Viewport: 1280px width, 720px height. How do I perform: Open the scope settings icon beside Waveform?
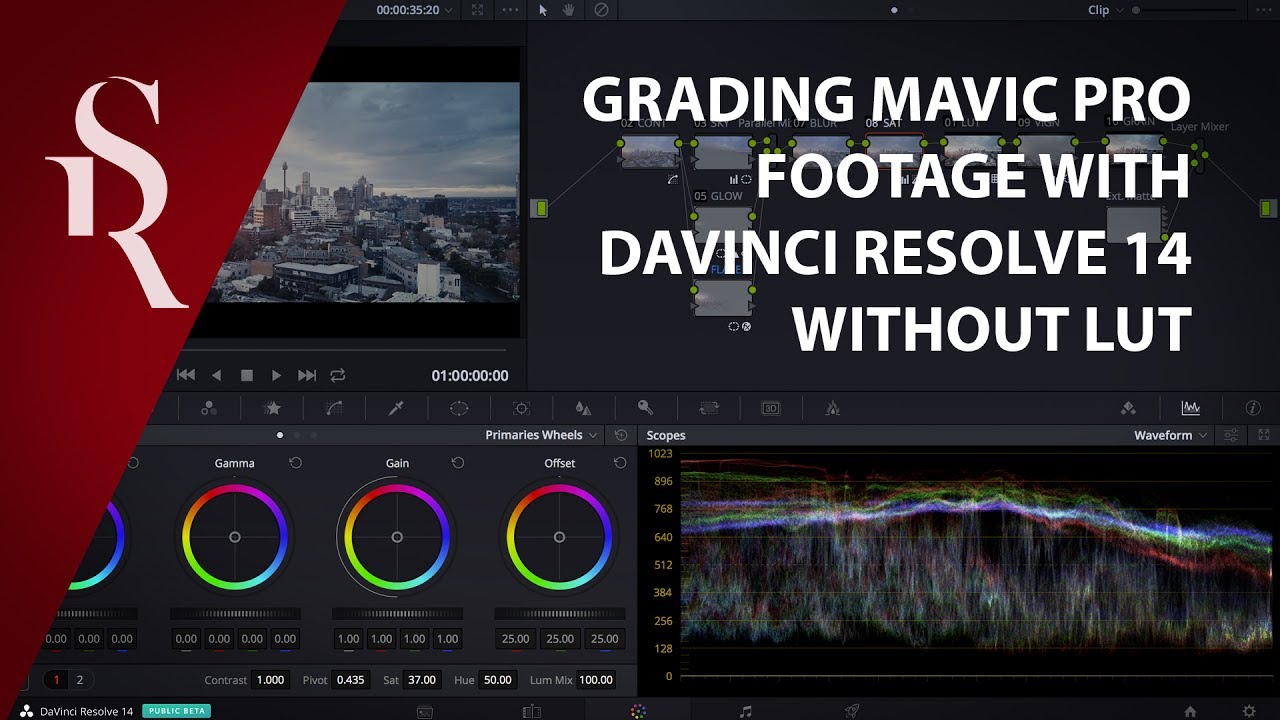[1231, 435]
